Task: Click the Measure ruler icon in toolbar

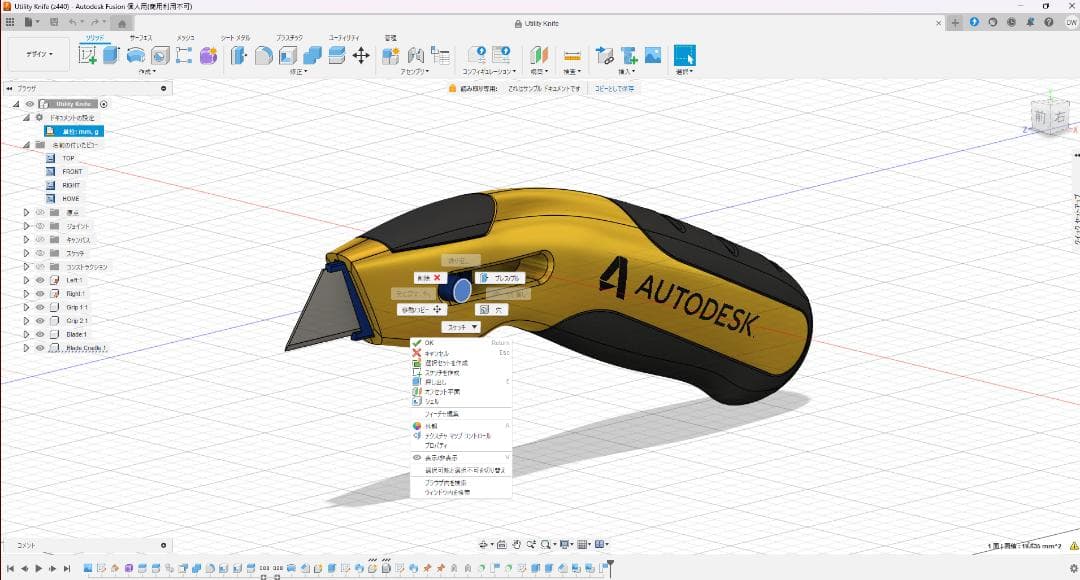Action: pos(572,55)
